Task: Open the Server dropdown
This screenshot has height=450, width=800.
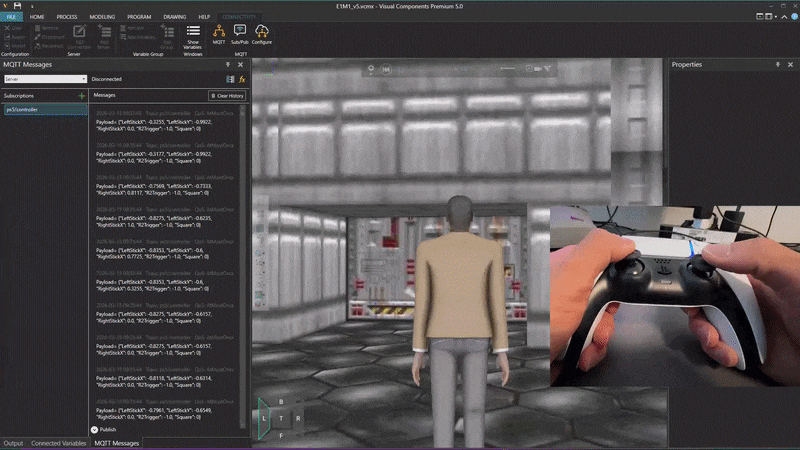Action: point(45,78)
